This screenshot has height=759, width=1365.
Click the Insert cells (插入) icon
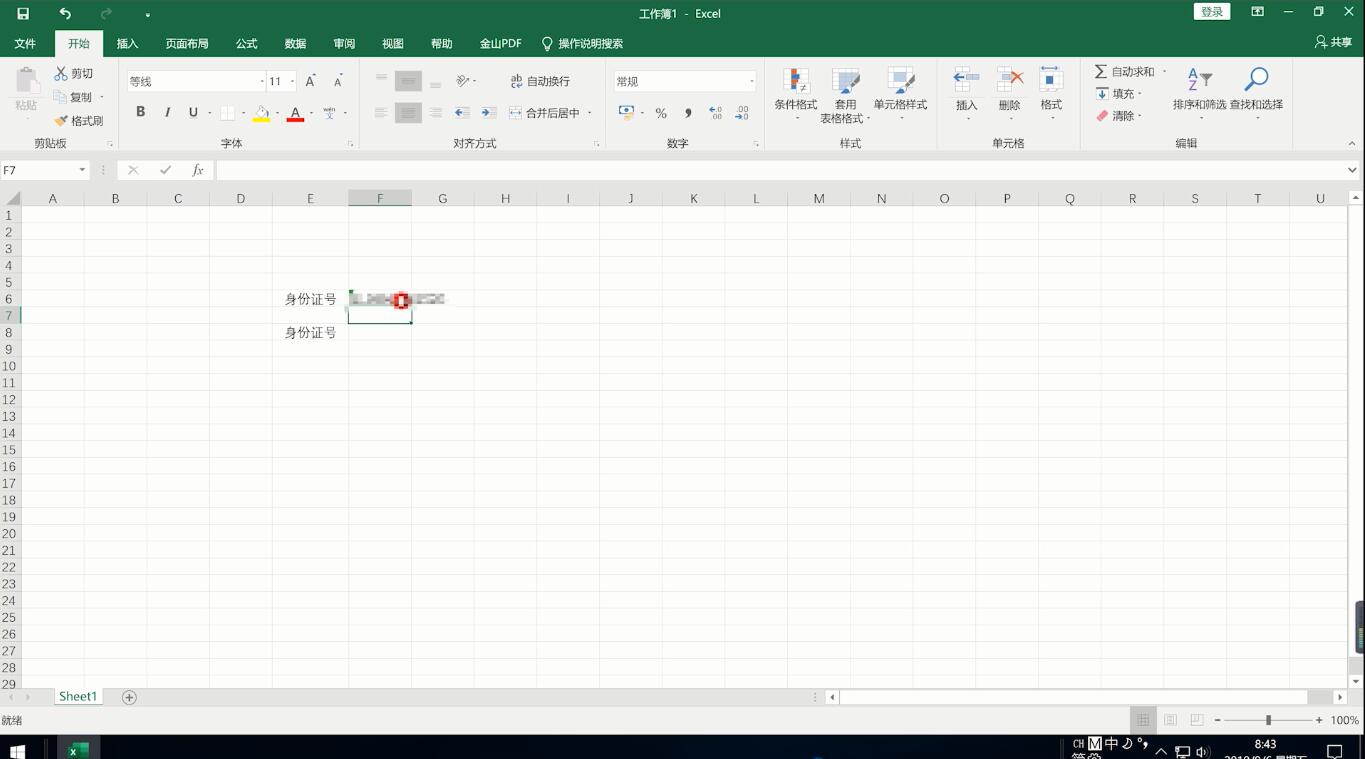[966, 96]
